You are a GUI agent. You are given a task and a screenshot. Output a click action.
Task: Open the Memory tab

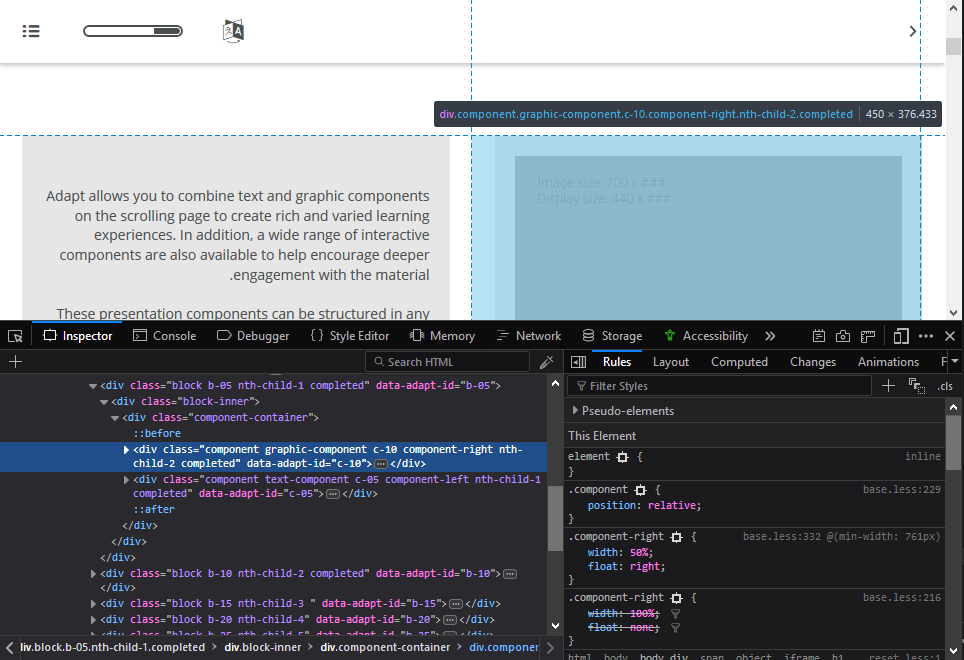[x=442, y=336]
